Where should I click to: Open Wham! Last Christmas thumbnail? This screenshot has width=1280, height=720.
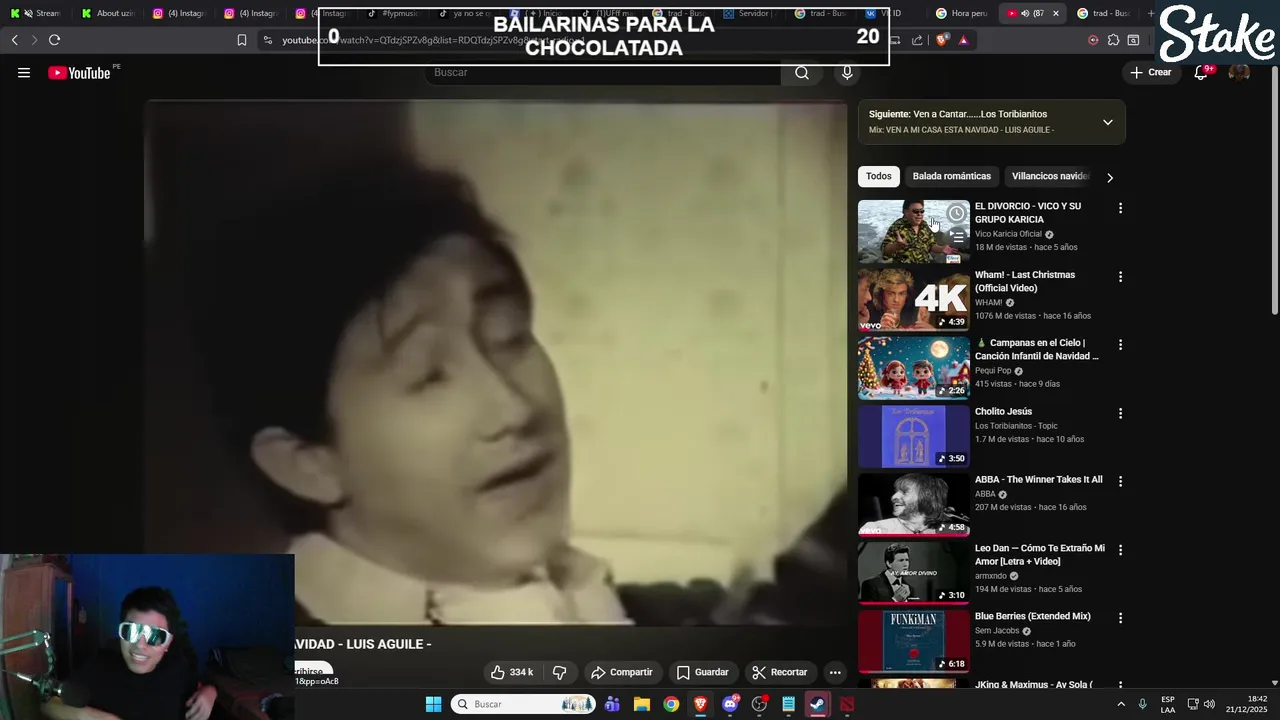point(913,299)
